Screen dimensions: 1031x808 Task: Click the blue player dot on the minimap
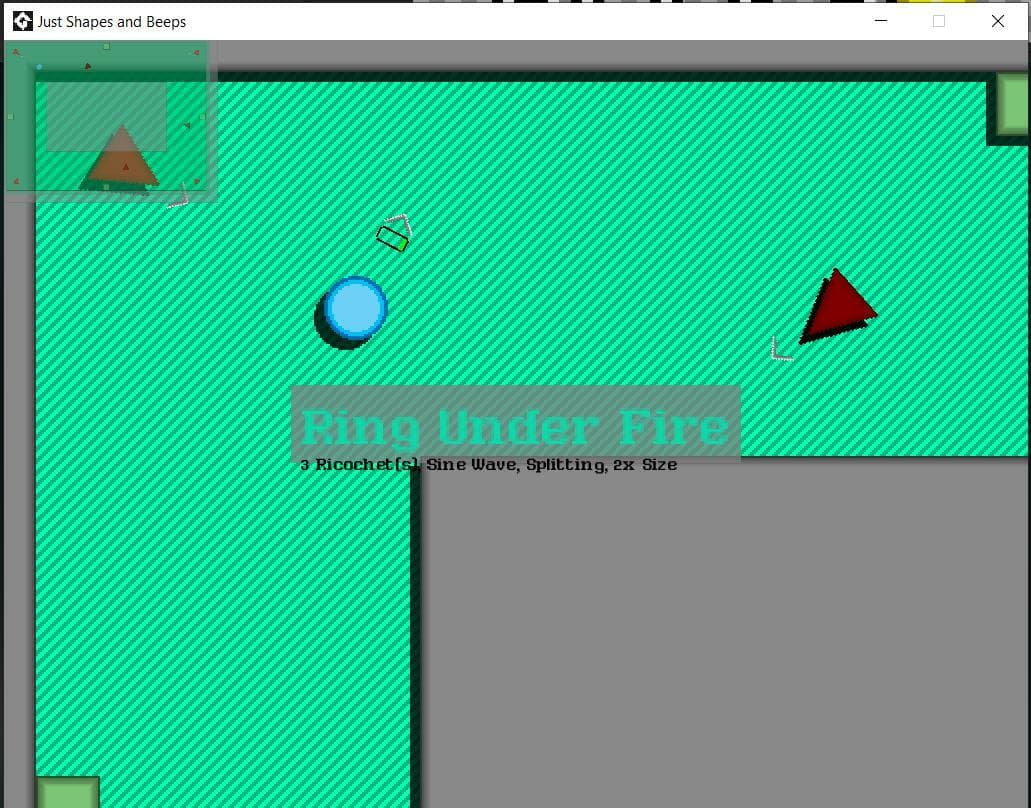(x=39, y=67)
